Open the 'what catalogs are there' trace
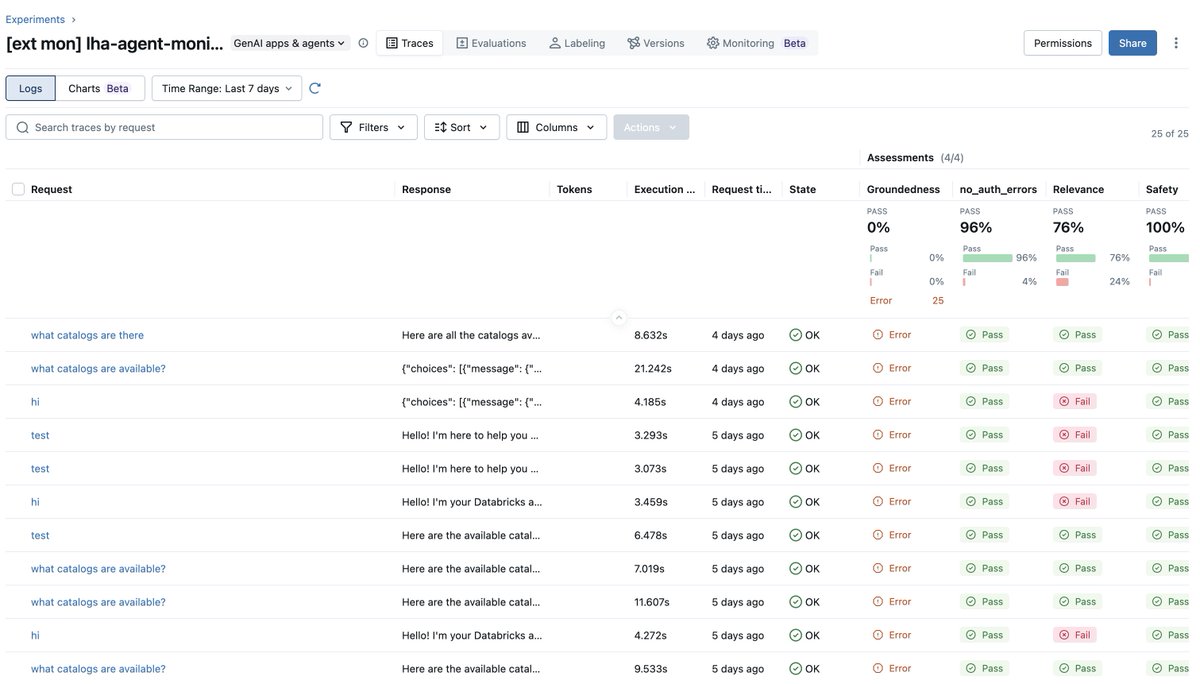 87,335
